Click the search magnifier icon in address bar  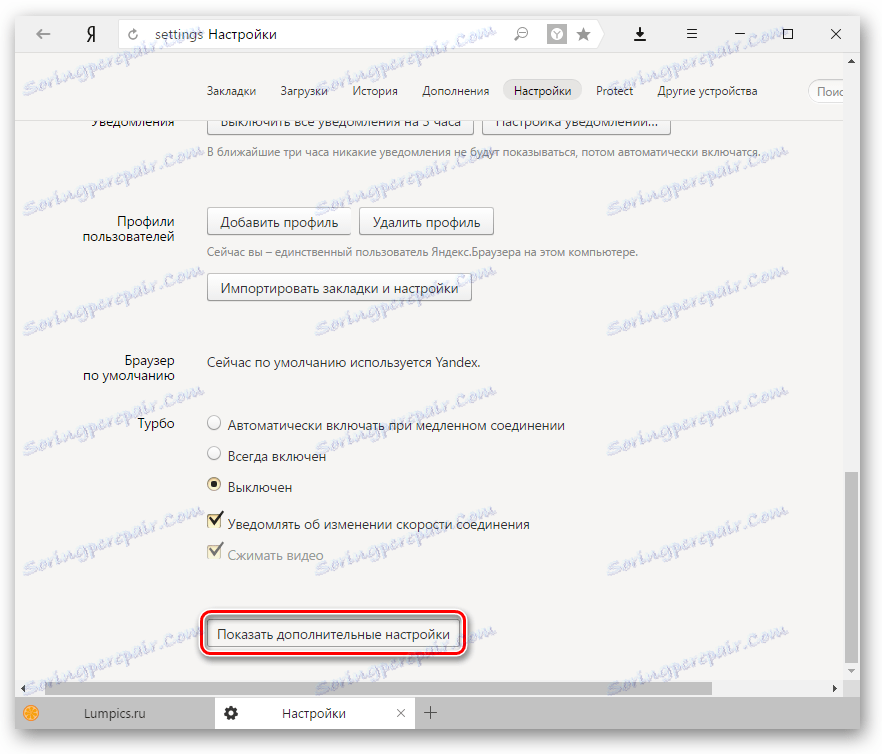(x=521, y=34)
